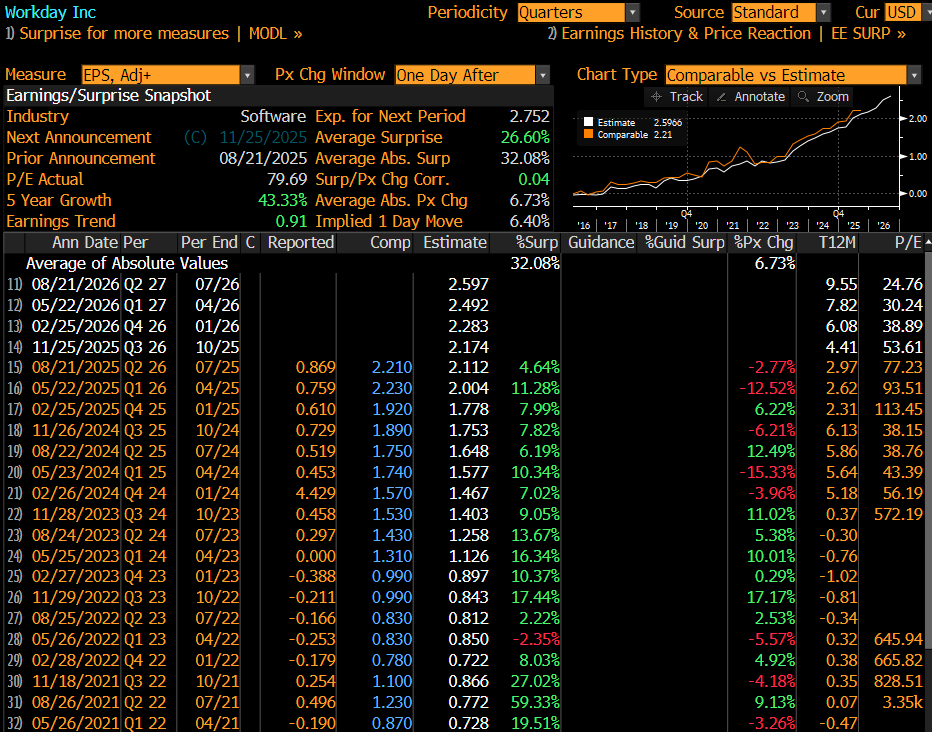The height and width of the screenshot is (732, 932).
Task: Select the Annotate pencil tool
Action: pos(750,97)
